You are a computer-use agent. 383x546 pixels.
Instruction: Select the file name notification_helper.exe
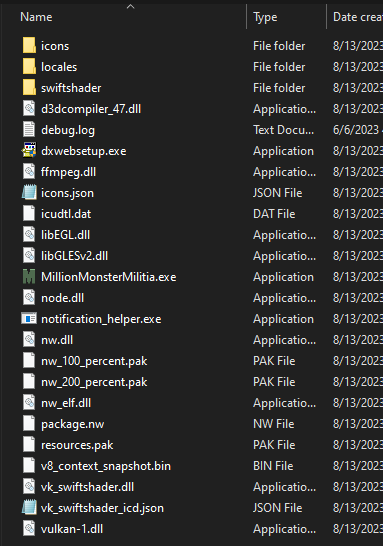click(101, 319)
